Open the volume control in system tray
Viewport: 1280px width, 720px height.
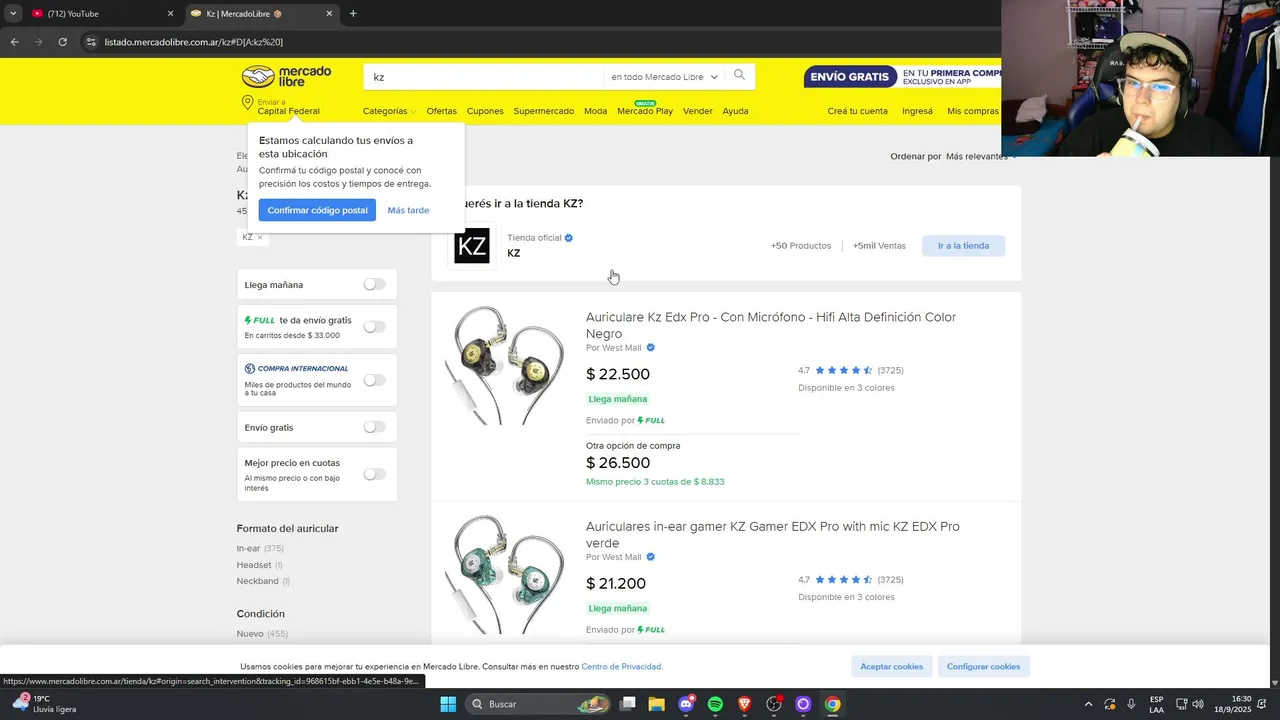coord(1198,704)
